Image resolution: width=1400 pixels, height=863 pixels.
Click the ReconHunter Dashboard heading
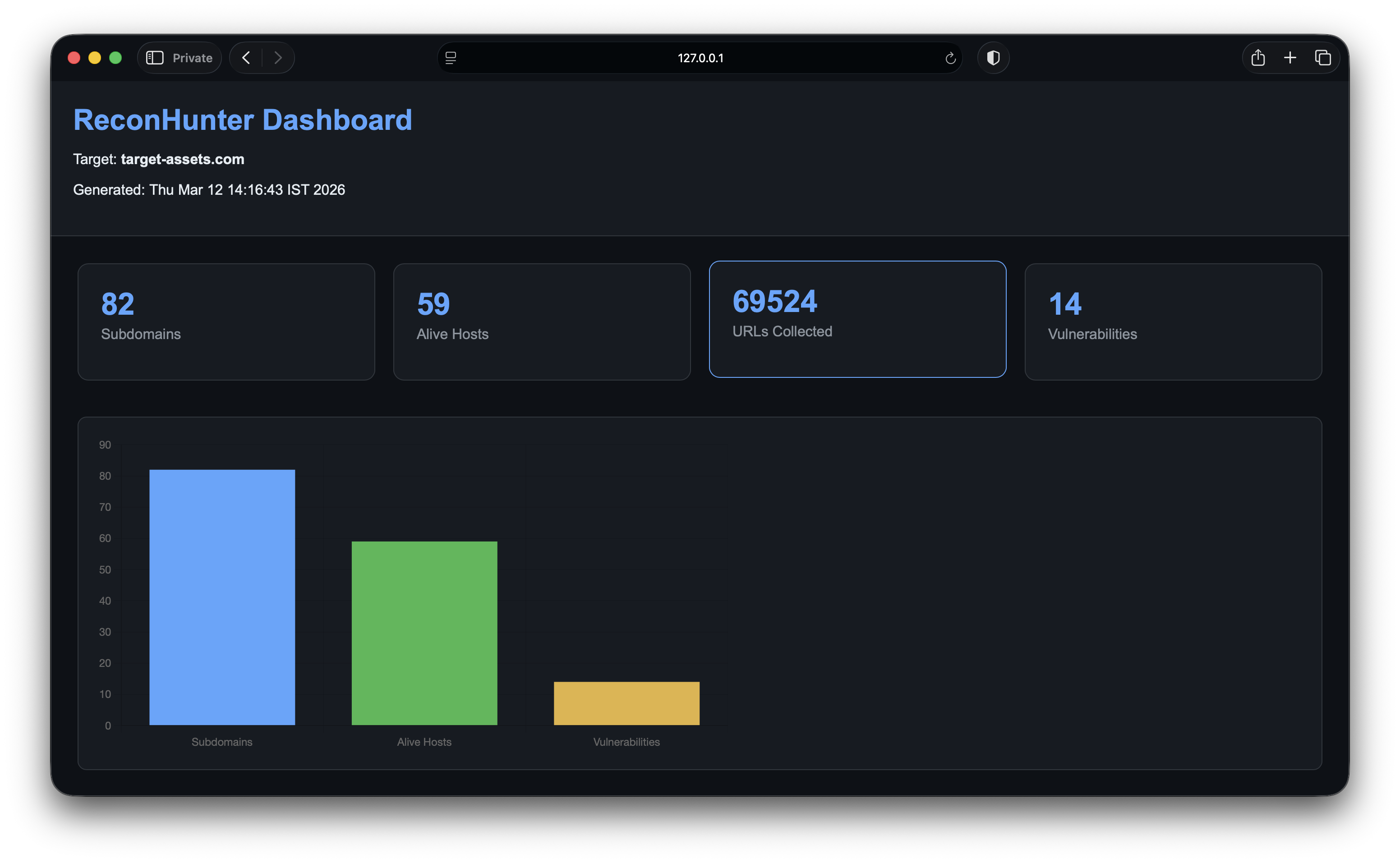coord(243,120)
